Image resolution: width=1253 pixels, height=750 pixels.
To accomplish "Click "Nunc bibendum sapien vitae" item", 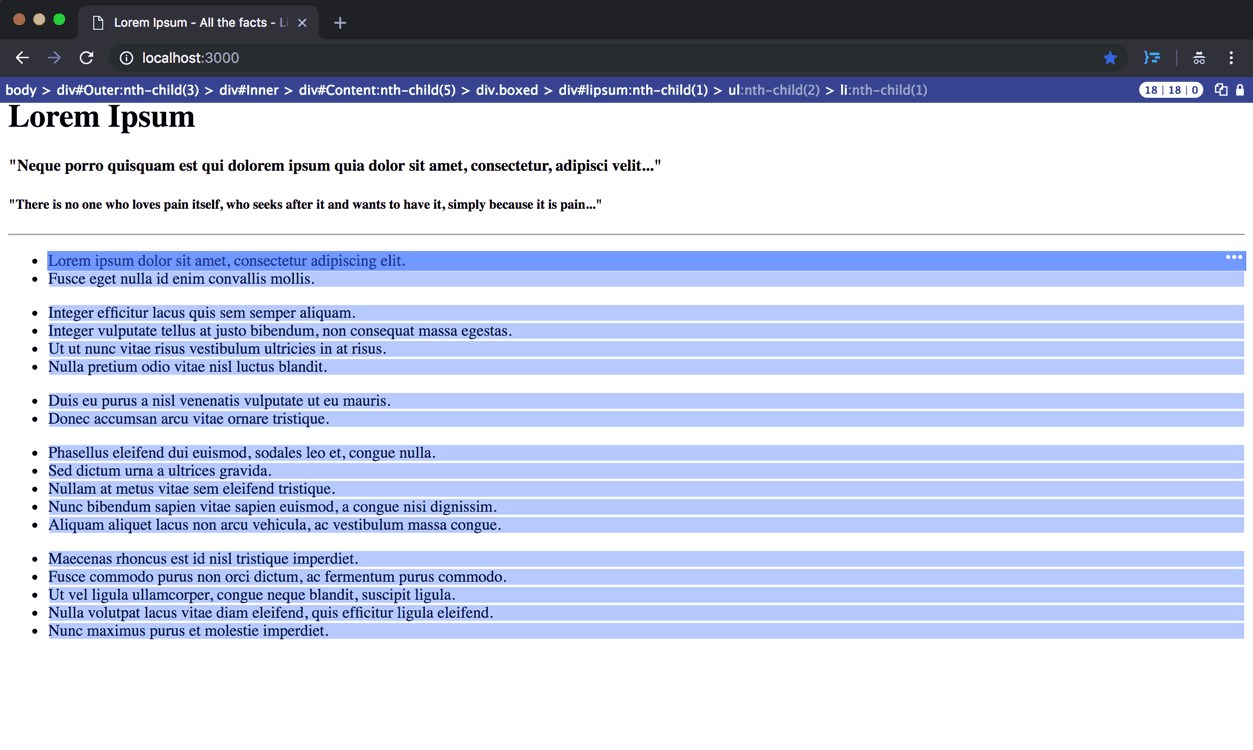I will pyautogui.click(x=646, y=507).
